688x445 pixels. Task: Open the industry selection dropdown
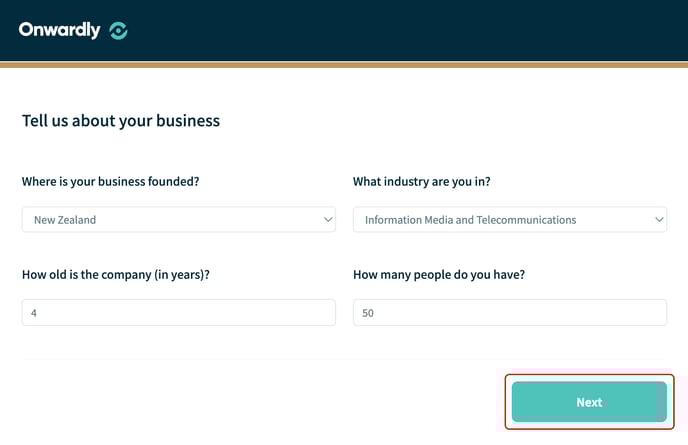(x=510, y=219)
